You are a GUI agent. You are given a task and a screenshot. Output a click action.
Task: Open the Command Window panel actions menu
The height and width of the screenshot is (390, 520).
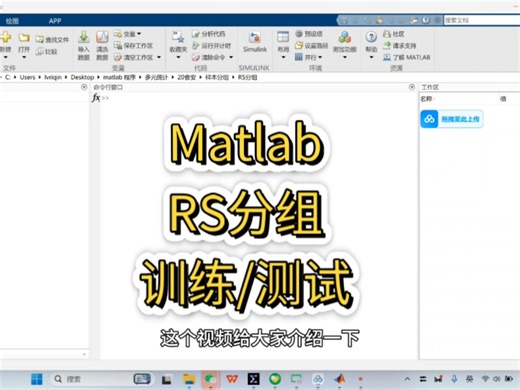click(x=412, y=87)
